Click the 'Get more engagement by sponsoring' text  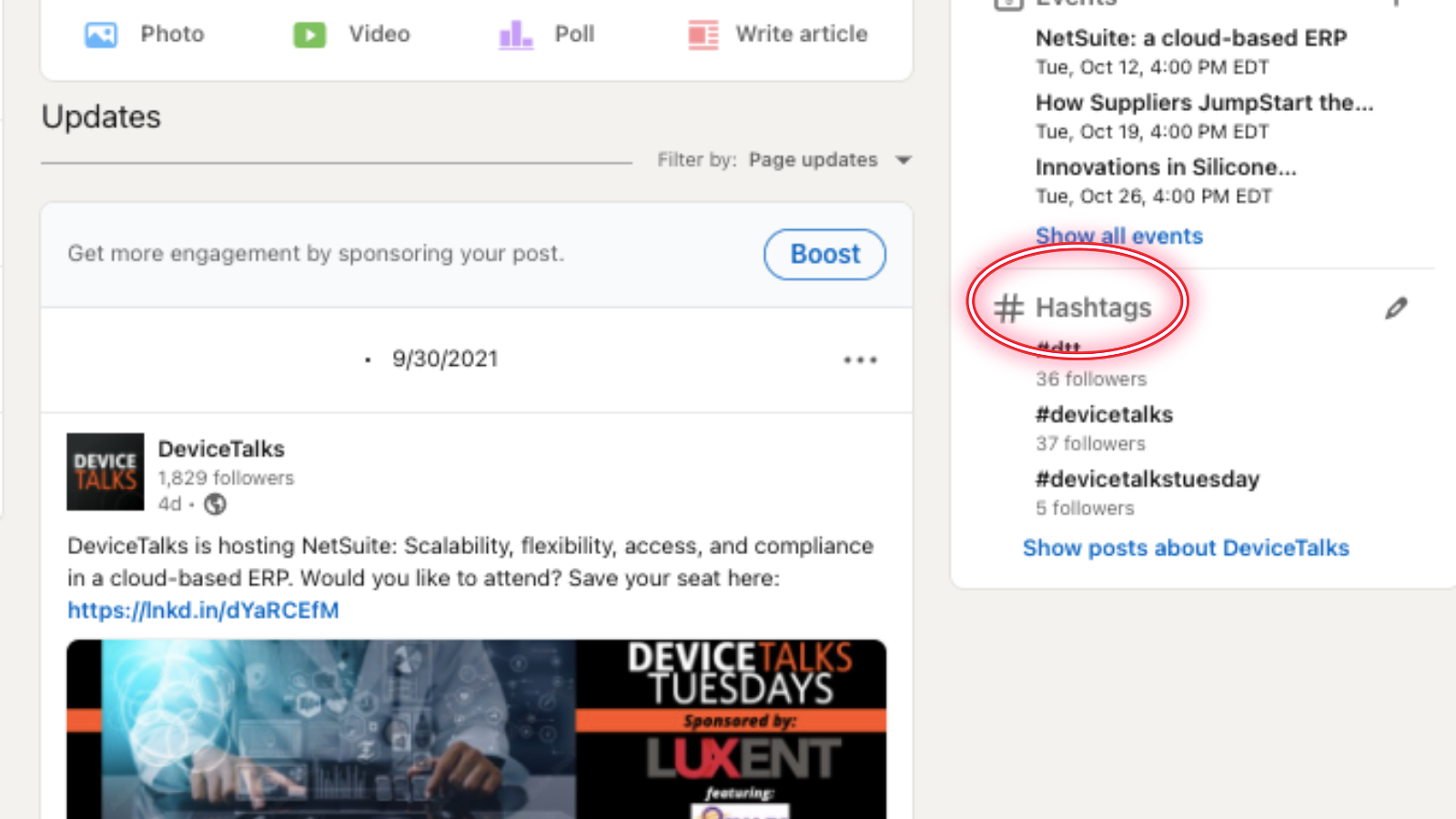coord(316,254)
